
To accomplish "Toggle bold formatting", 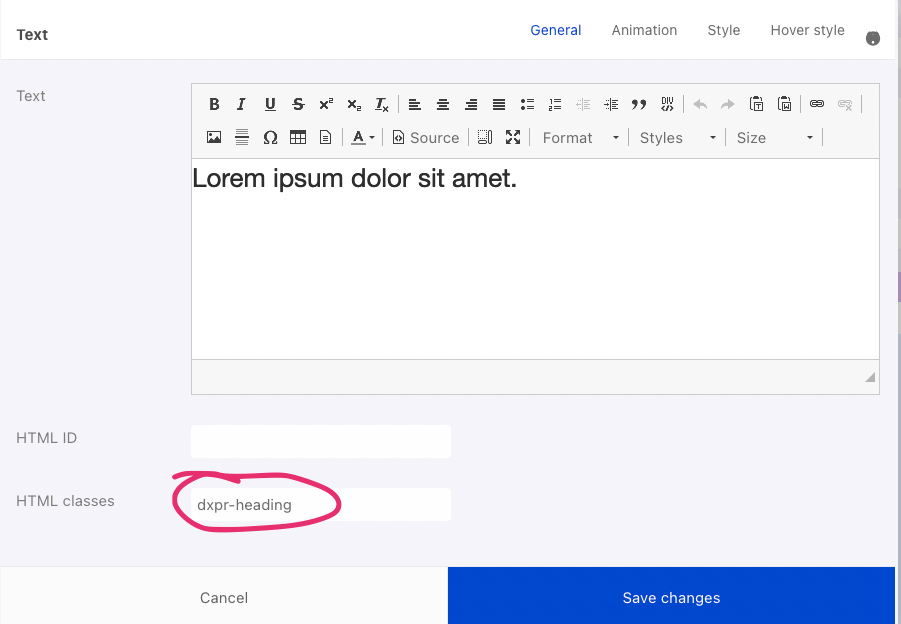I will [214, 104].
